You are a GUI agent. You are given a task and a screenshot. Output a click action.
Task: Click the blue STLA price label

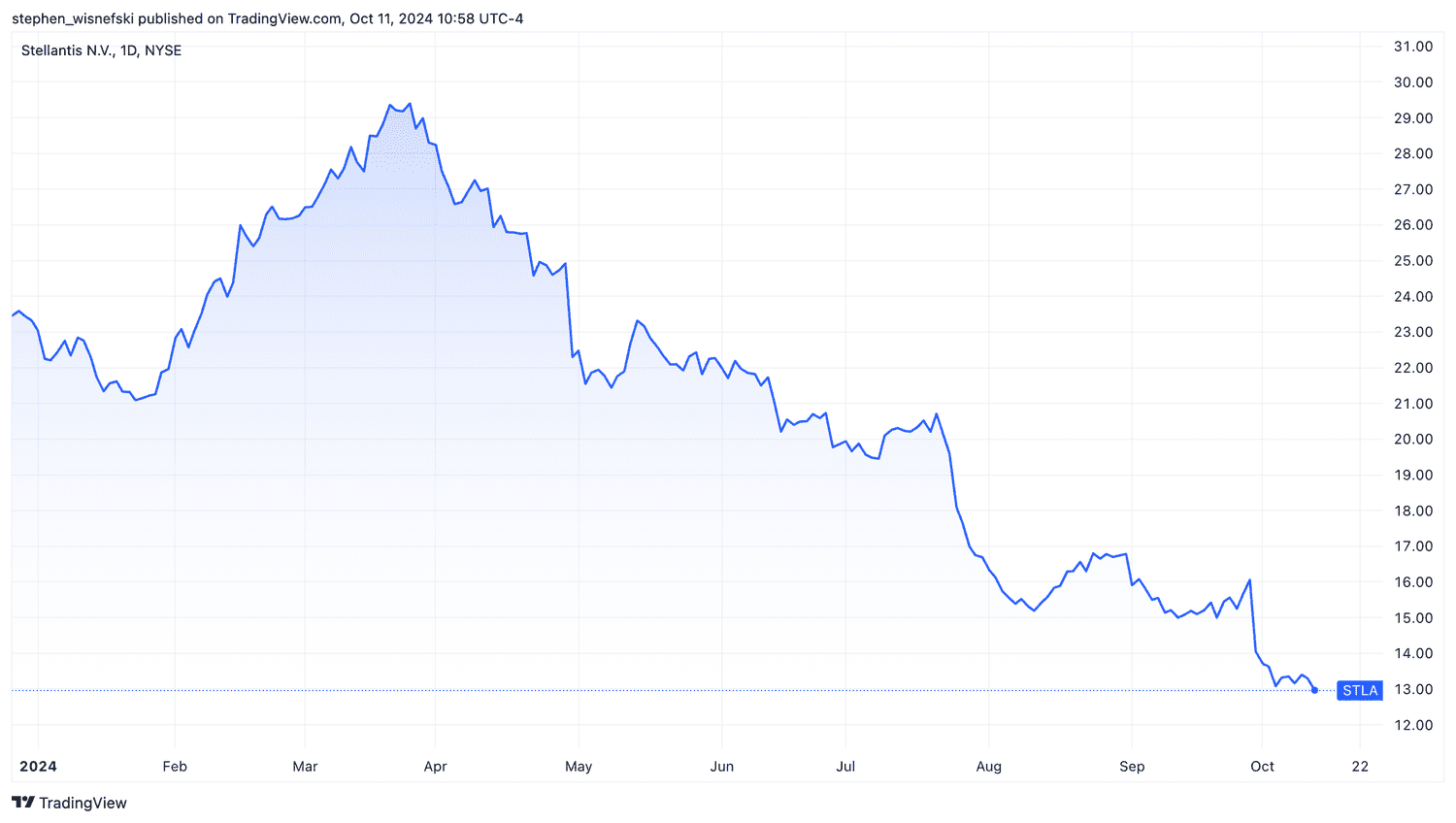click(1360, 690)
